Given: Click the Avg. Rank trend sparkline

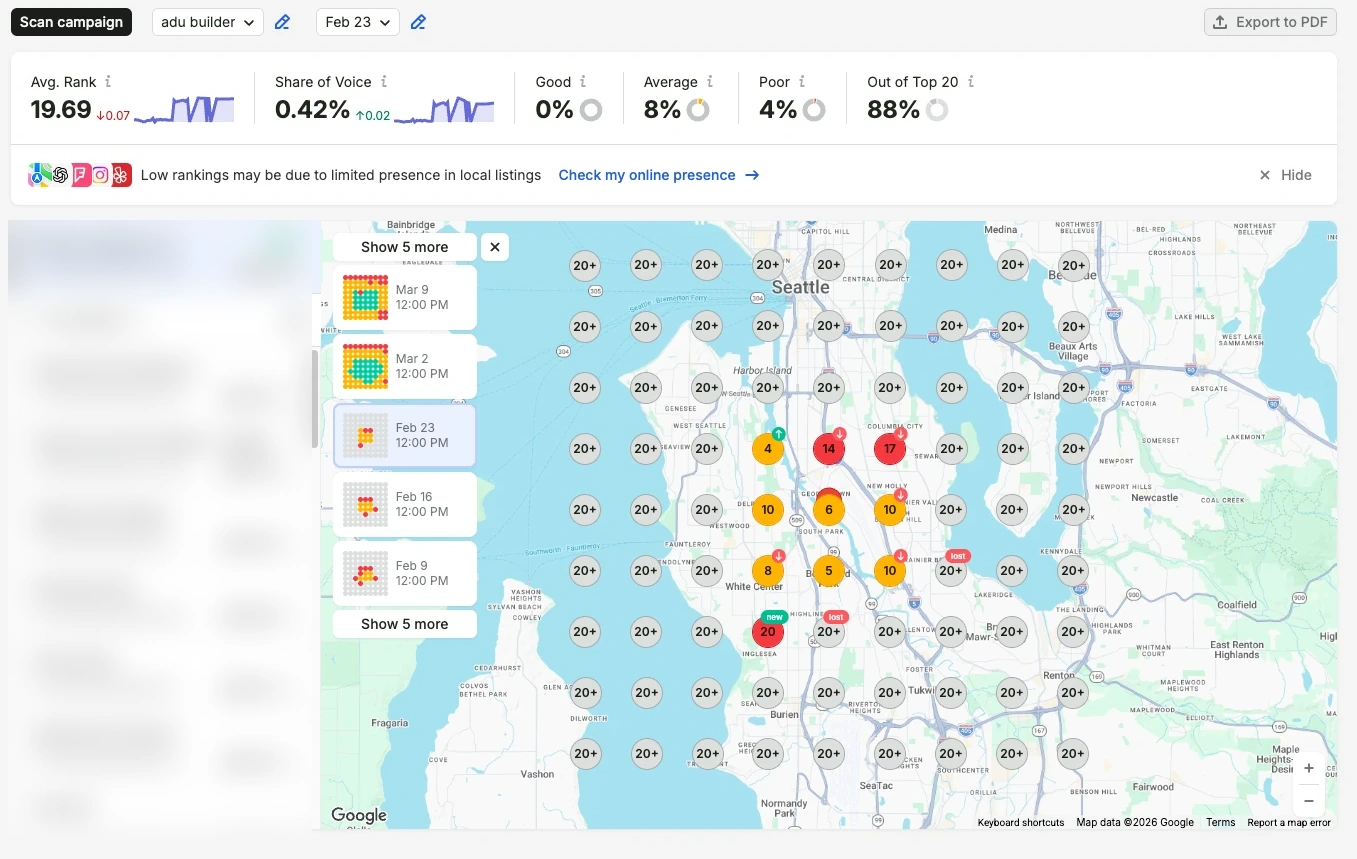Looking at the screenshot, I should 184,109.
